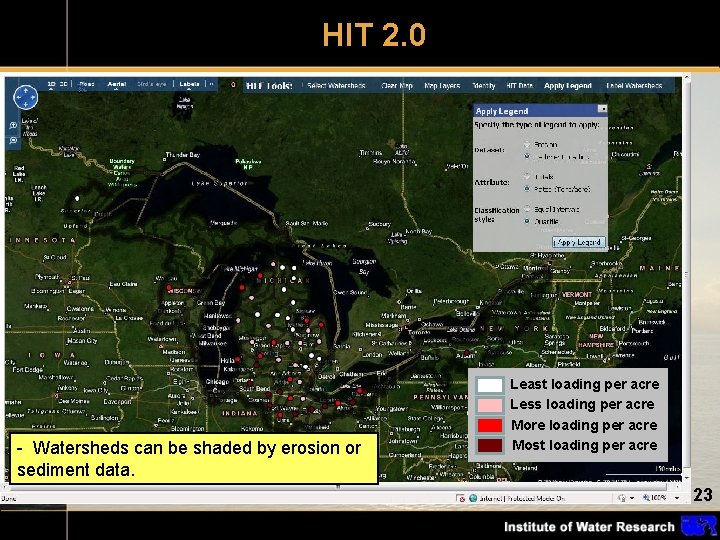Open HIT Data menu item
Viewport: 720px width, 540px height.
click(519, 85)
